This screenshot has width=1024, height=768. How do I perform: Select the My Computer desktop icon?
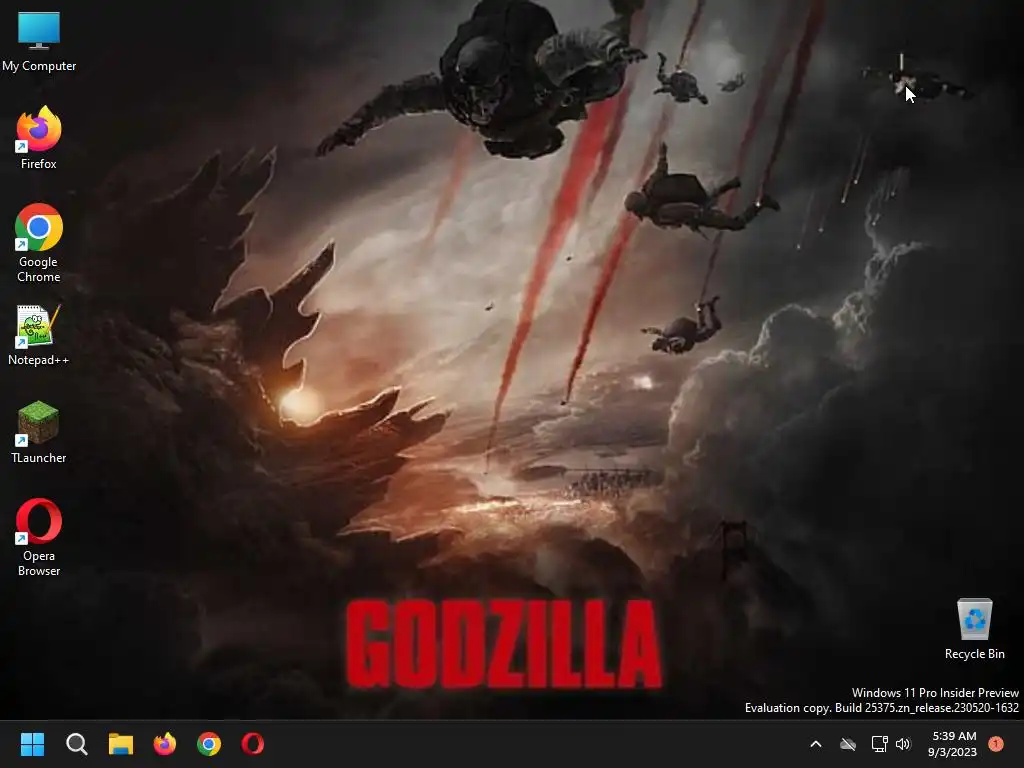click(39, 40)
